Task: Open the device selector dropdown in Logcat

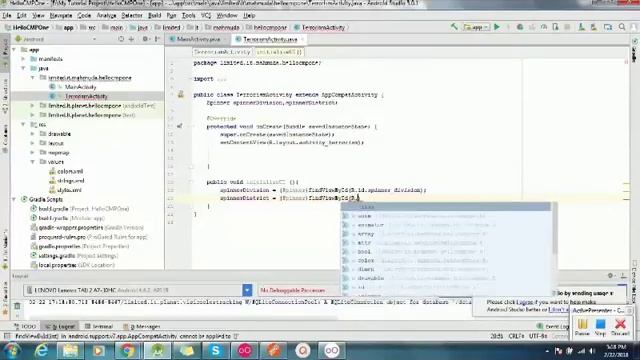Action: (247, 290)
